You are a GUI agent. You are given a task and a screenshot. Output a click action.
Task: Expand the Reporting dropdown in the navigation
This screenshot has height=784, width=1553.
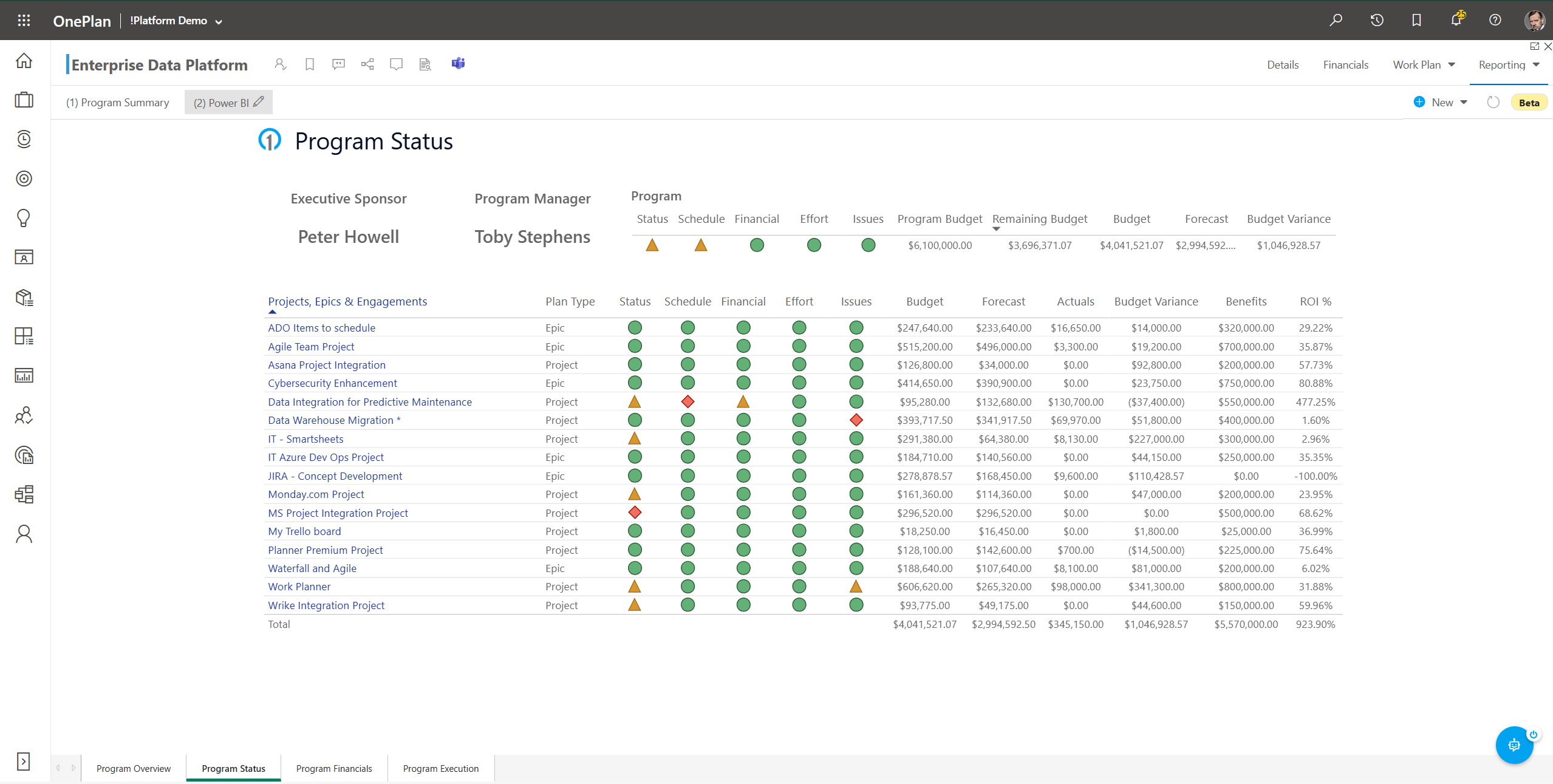tap(1537, 64)
